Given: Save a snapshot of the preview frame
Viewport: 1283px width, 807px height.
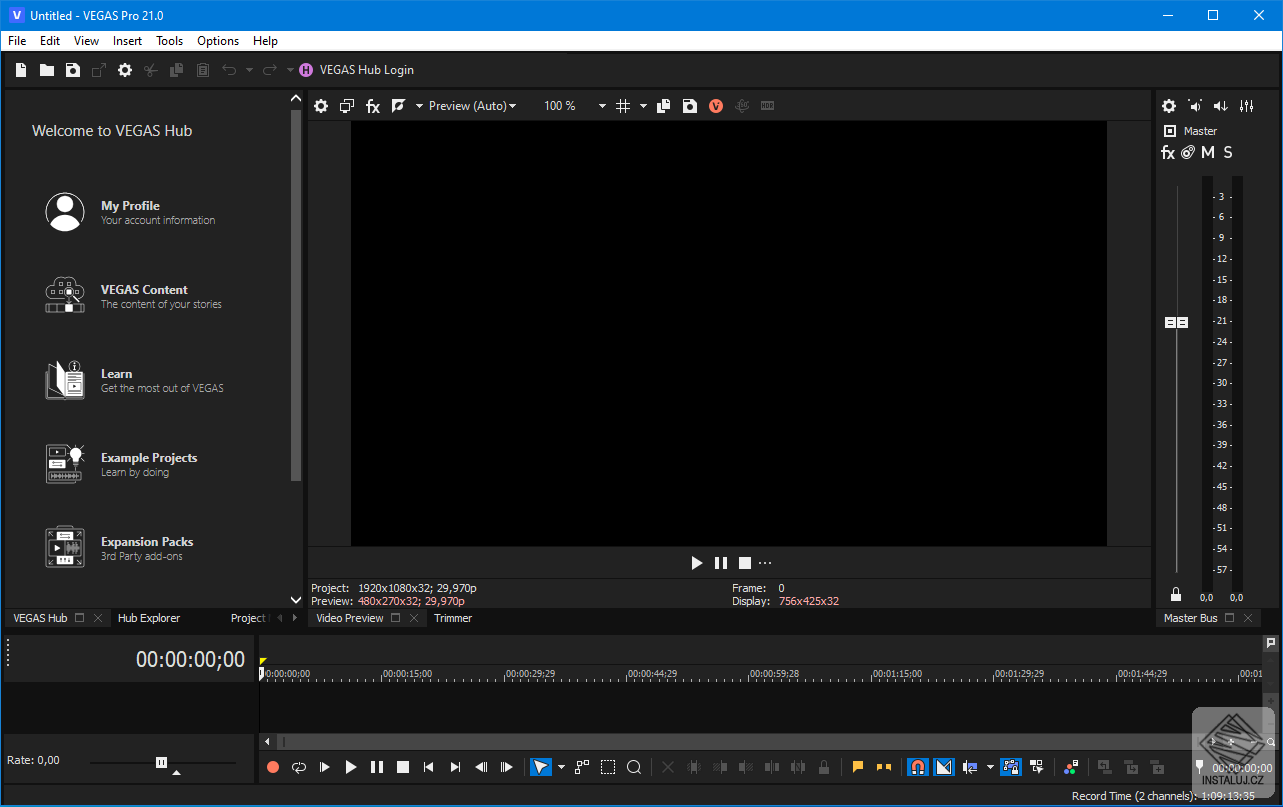Looking at the screenshot, I should click(x=690, y=105).
